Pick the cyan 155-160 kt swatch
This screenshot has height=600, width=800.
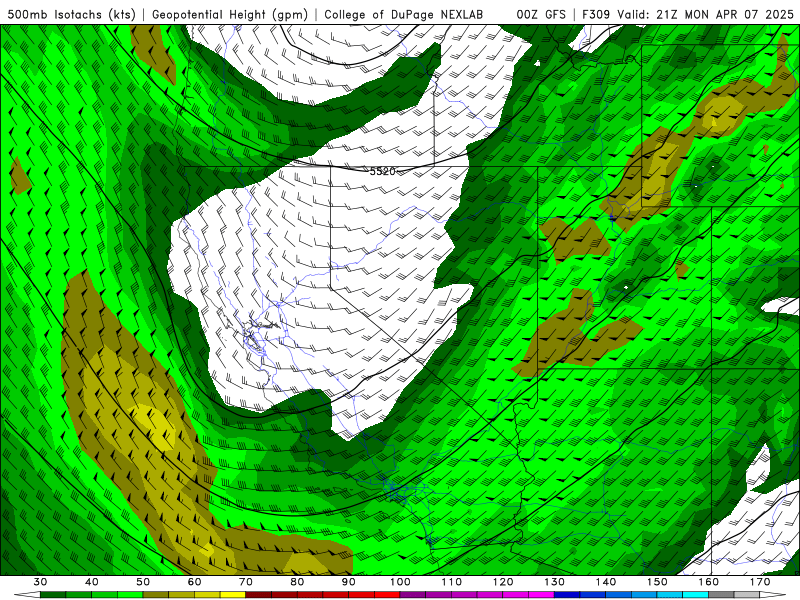click(x=696, y=595)
